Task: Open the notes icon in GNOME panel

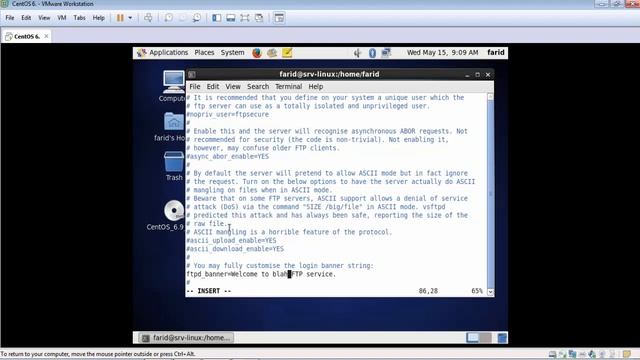Action: 287,53
